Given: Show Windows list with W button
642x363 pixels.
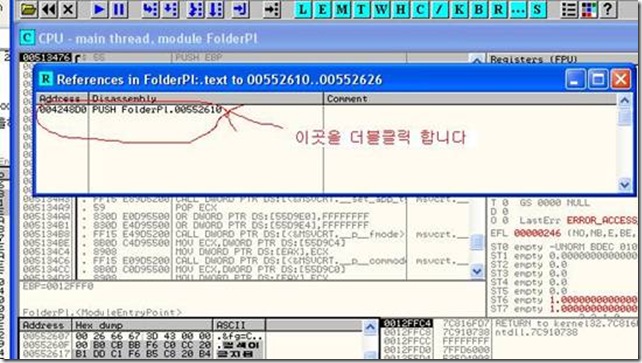Looking at the screenshot, I should click(x=381, y=9).
